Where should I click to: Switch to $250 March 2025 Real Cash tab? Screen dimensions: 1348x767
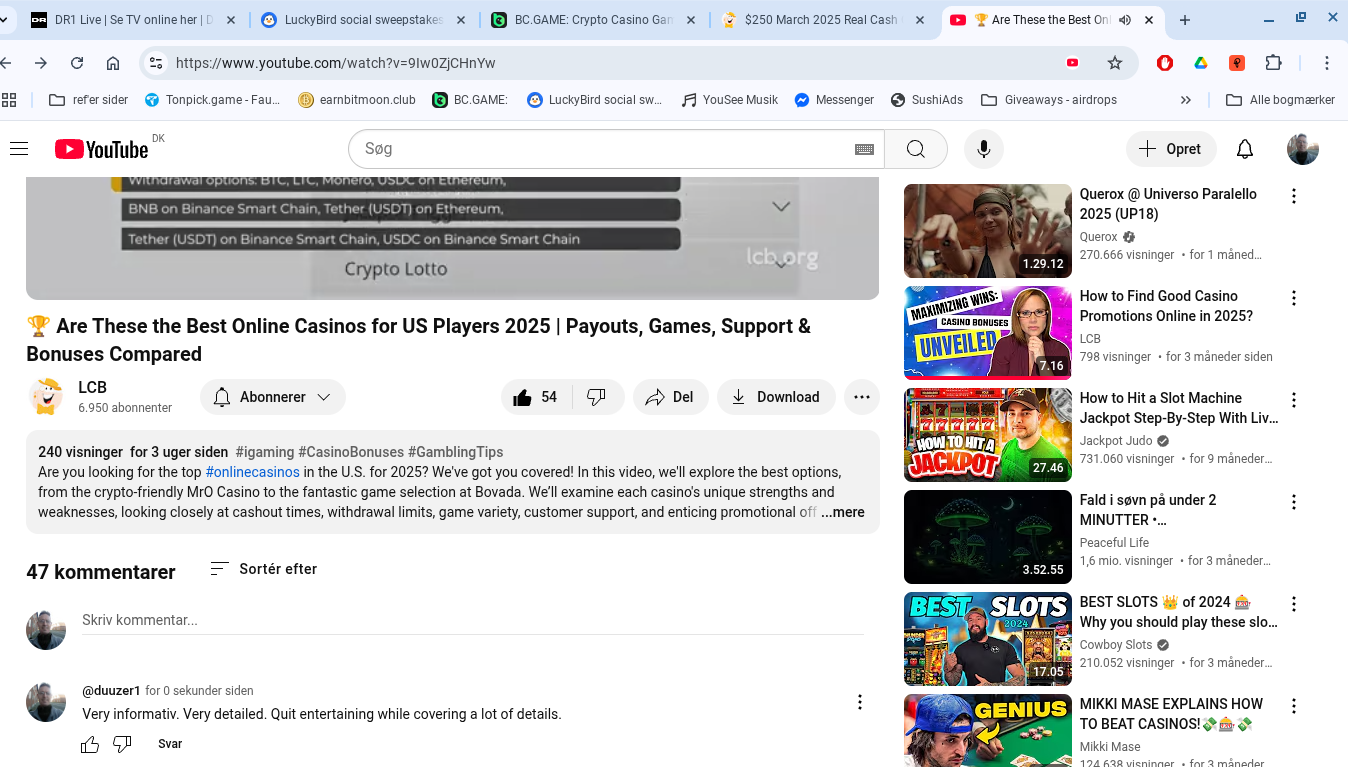click(824, 20)
